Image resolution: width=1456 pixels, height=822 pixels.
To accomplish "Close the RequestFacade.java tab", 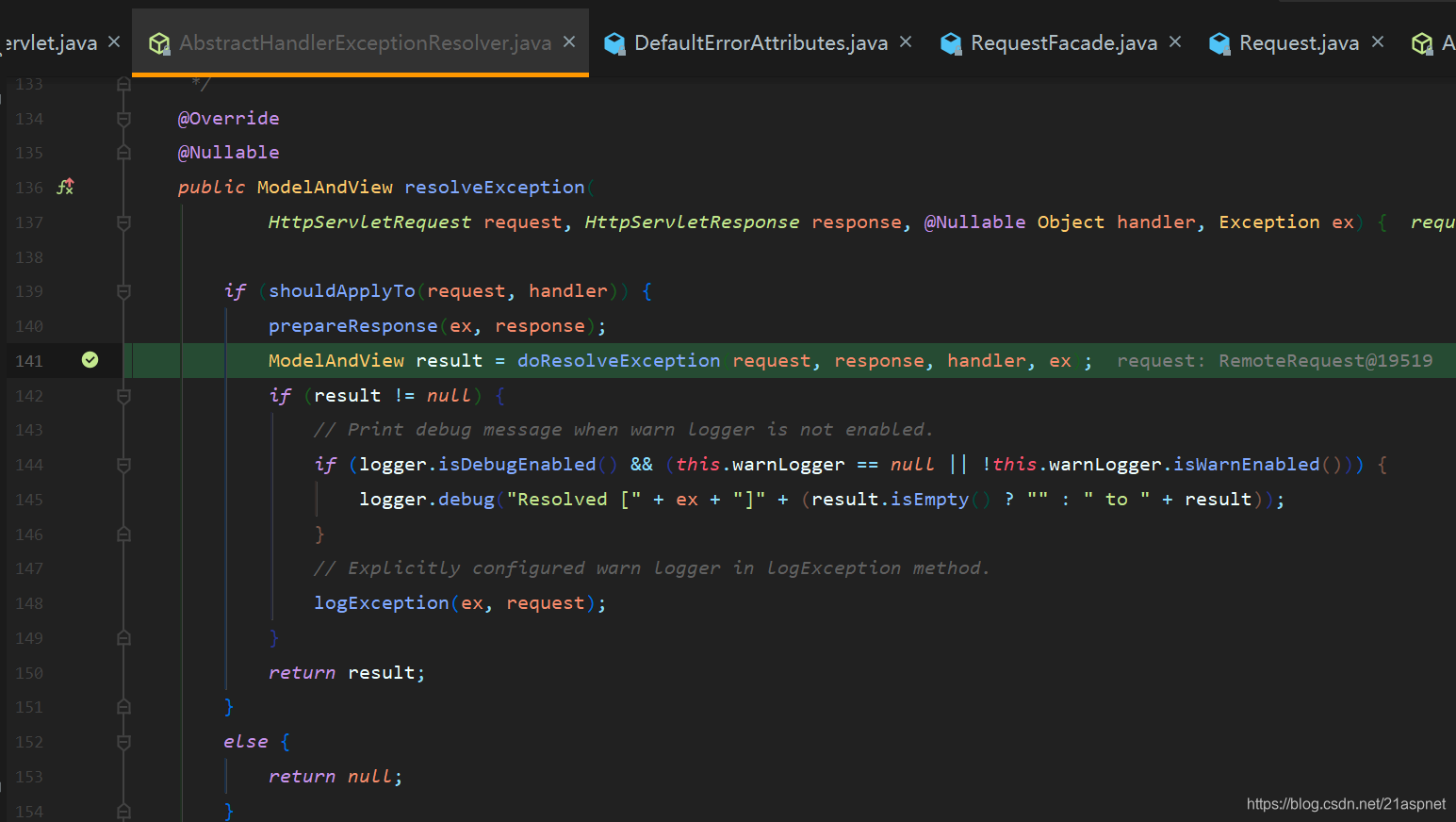I will (1175, 42).
